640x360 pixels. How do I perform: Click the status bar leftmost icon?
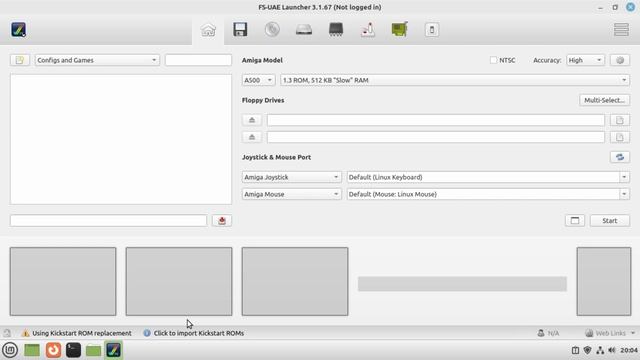click(x=7, y=333)
